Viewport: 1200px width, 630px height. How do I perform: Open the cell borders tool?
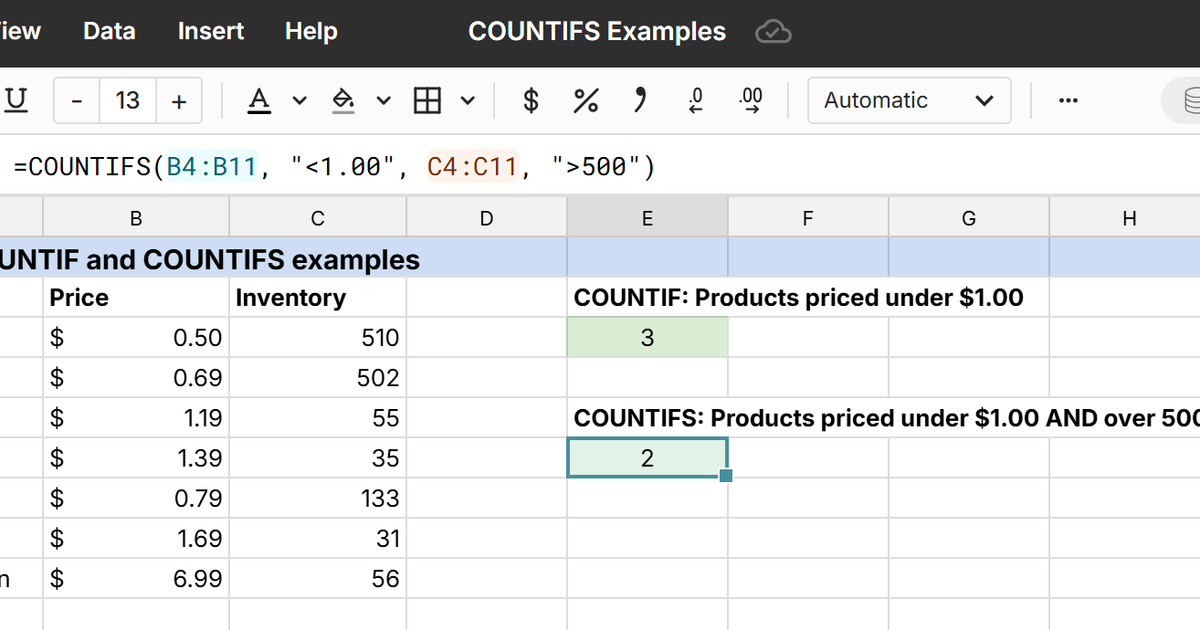[x=427, y=100]
